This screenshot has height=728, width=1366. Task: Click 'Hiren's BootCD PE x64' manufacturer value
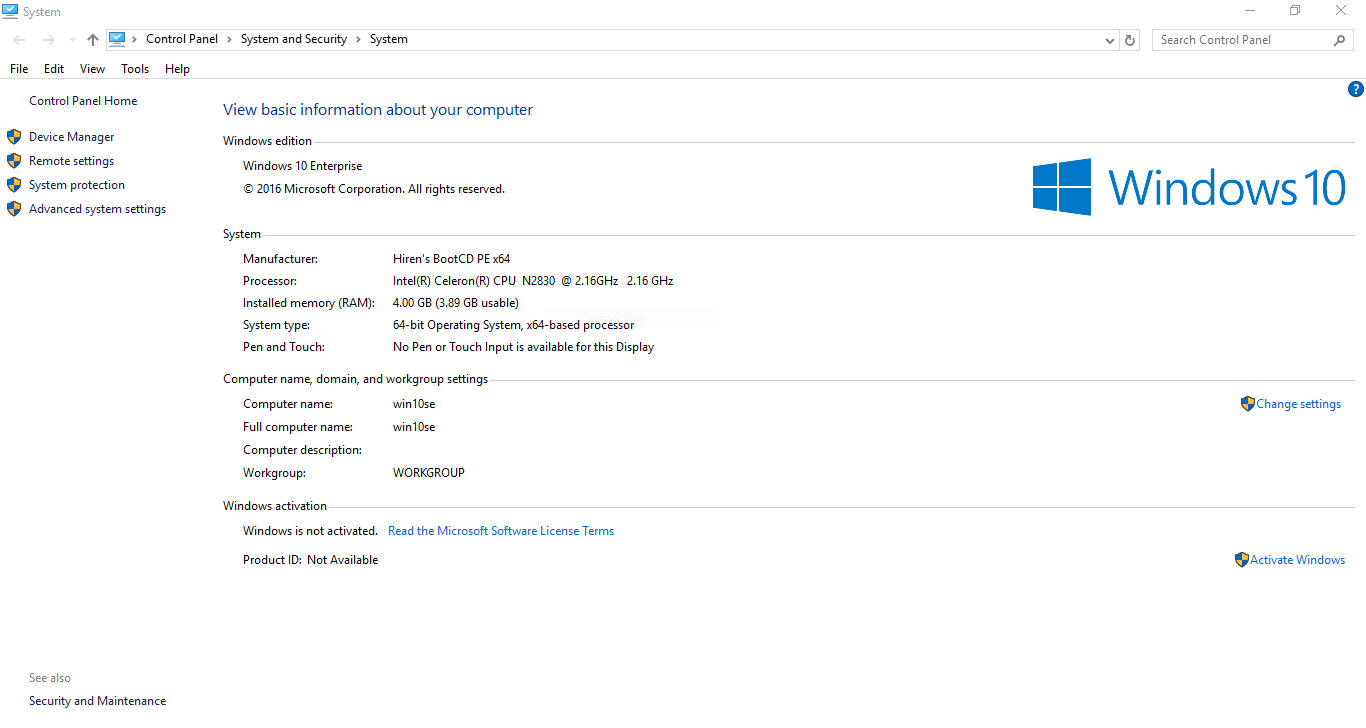point(452,259)
